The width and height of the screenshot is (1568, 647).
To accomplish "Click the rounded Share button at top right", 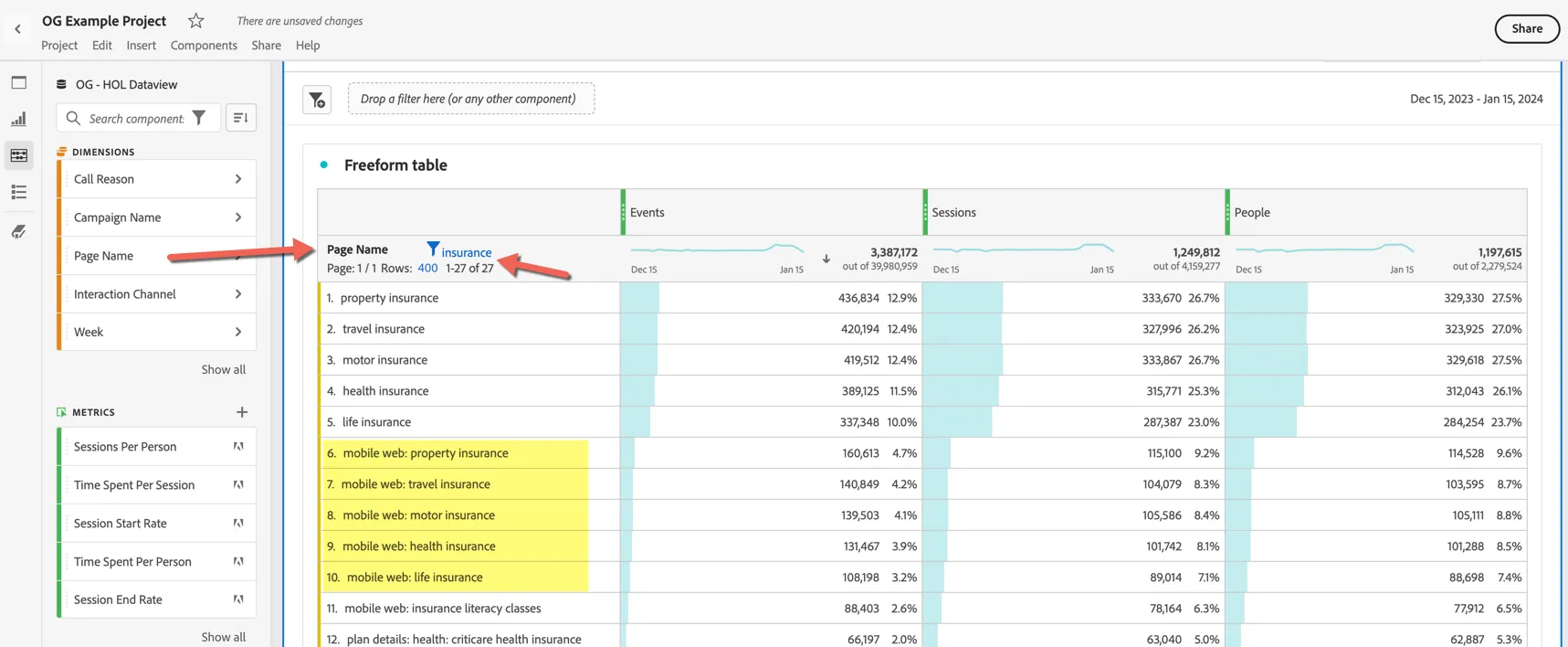I will point(1527,29).
